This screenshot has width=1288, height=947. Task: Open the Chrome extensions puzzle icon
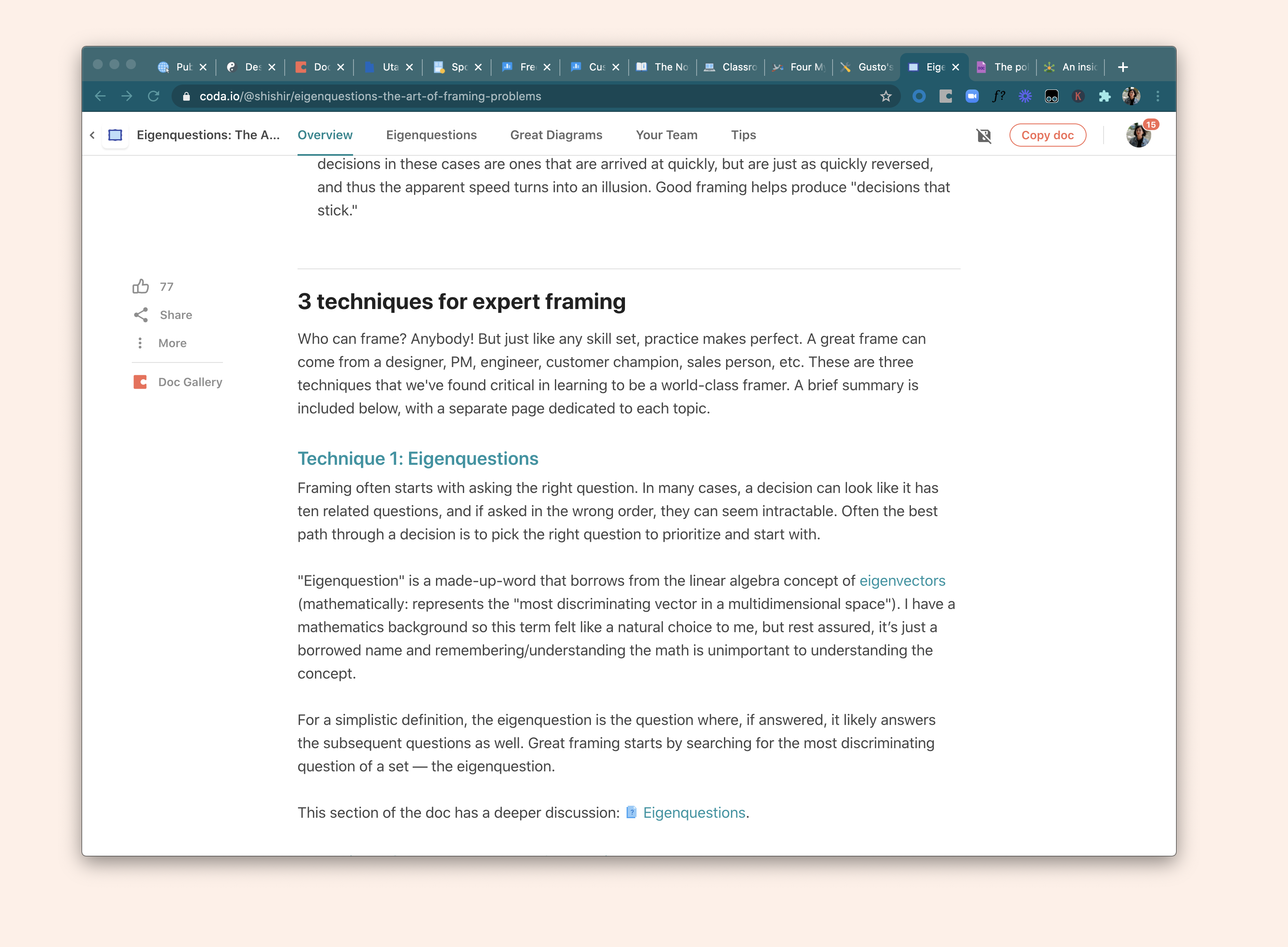coord(1104,96)
